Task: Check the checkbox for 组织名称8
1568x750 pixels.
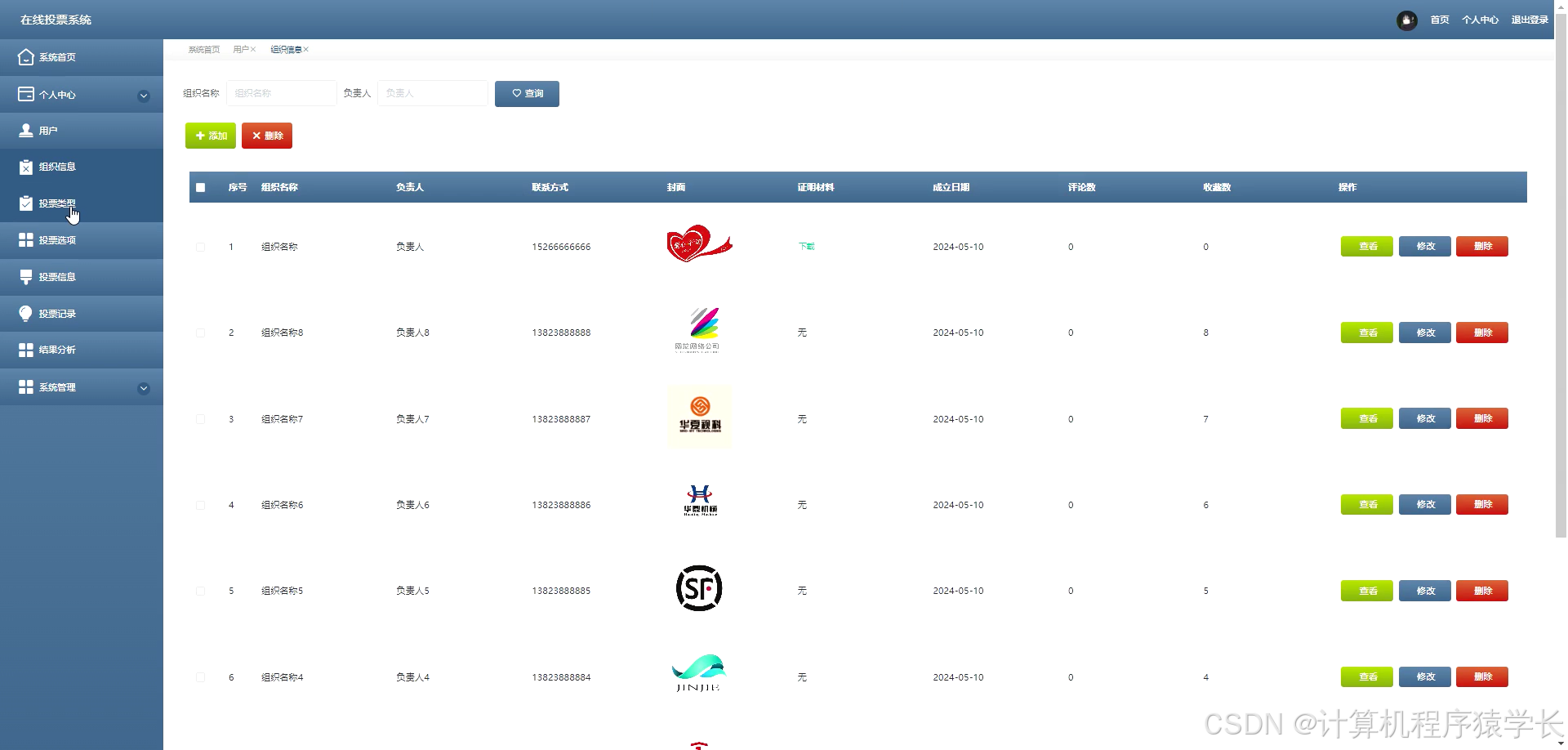Action: click(x=201, y=333)
